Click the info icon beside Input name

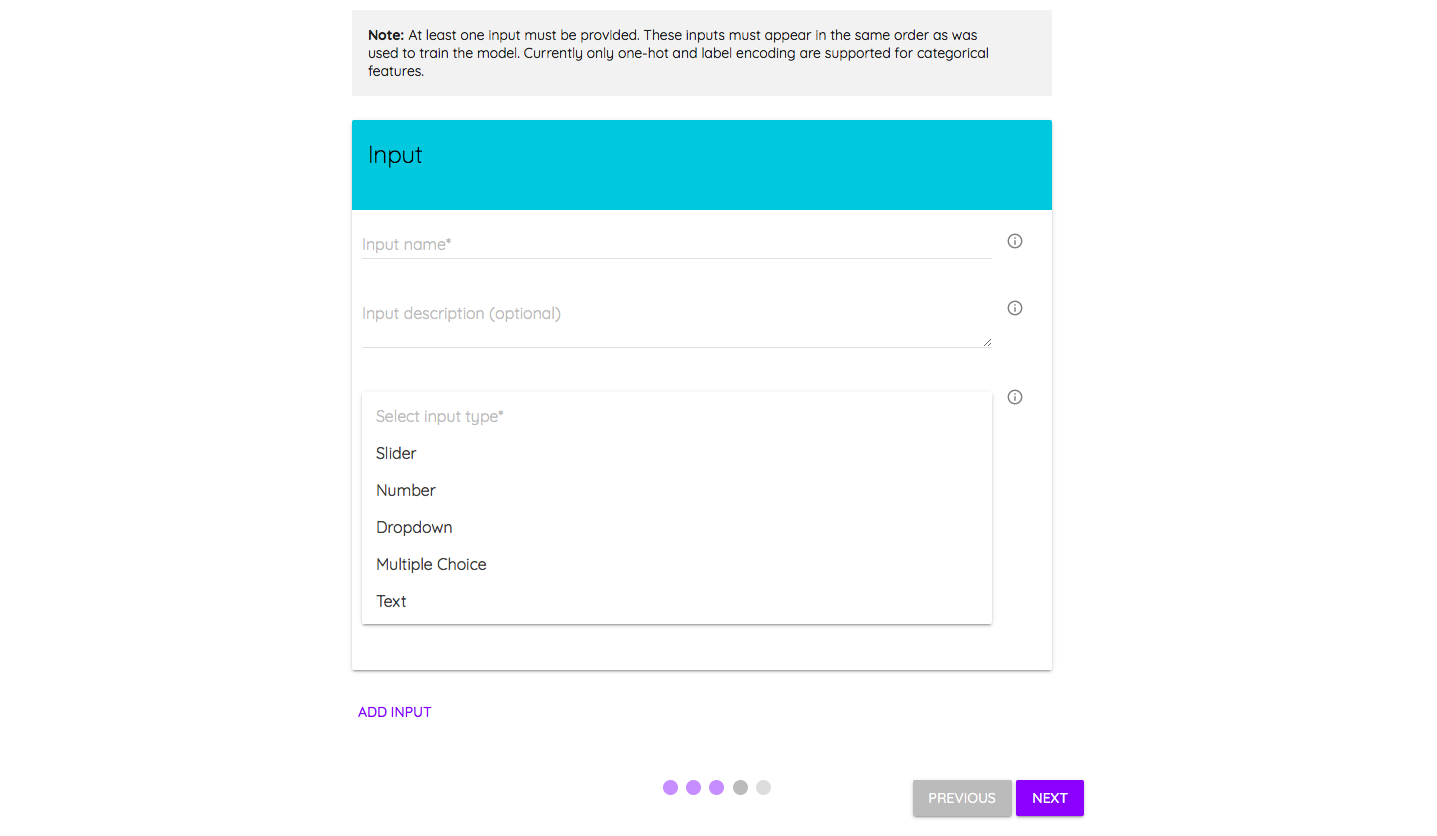click(1015, 241)
